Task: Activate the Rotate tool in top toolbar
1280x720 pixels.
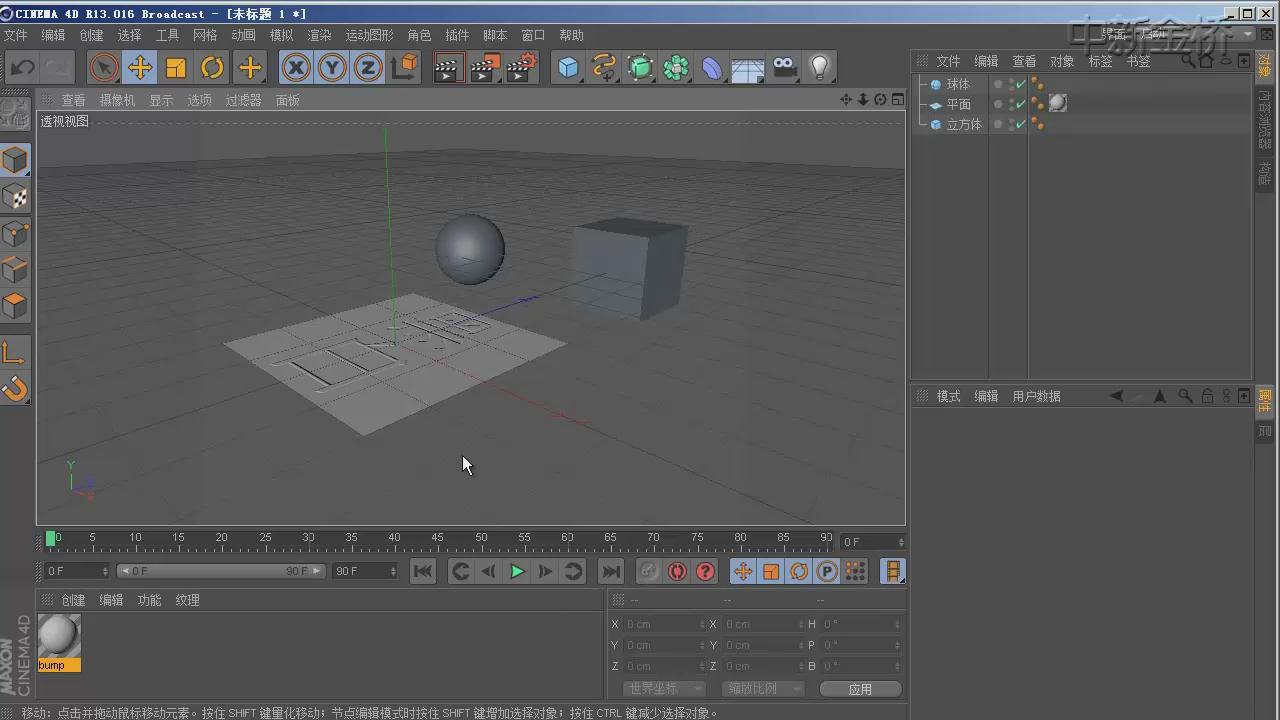Action: [212, 67]
